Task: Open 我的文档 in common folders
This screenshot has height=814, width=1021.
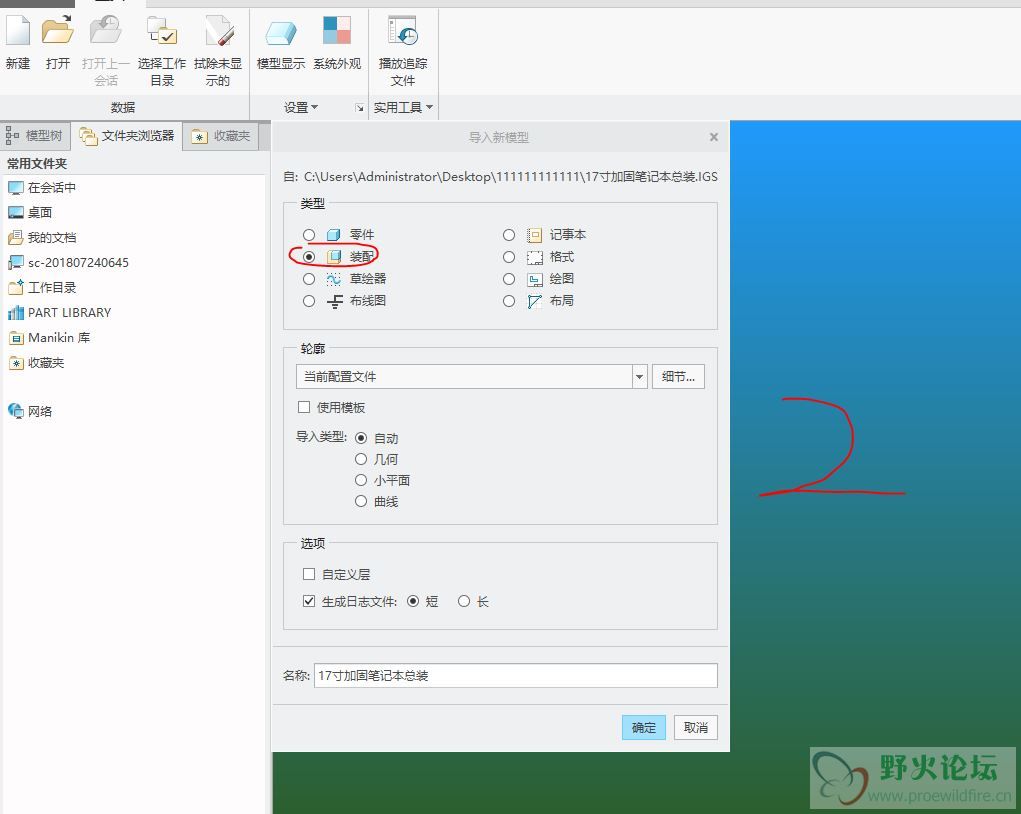Action: [42, 238]
